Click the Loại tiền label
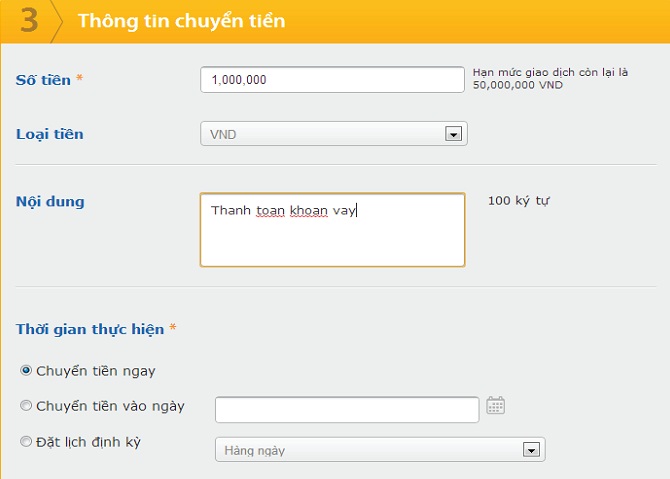670x479 pixels. pyautogui.click(x=50, y=134)
